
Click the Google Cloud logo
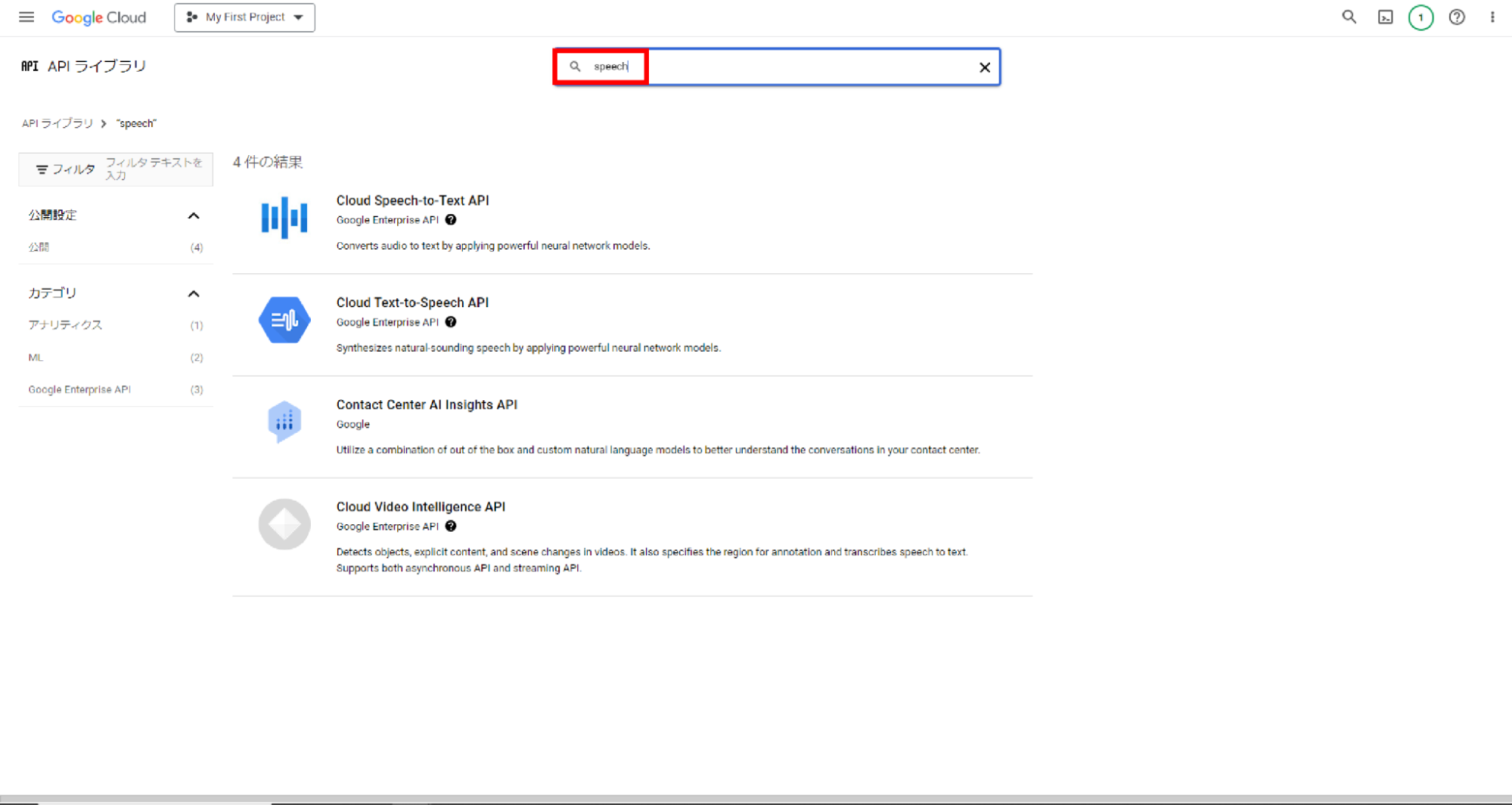pos(98,17)
